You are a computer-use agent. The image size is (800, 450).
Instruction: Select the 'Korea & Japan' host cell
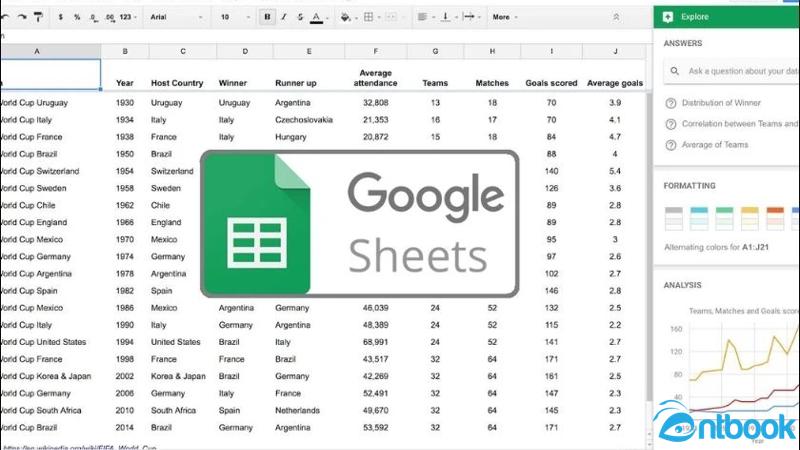click(178, 376)
